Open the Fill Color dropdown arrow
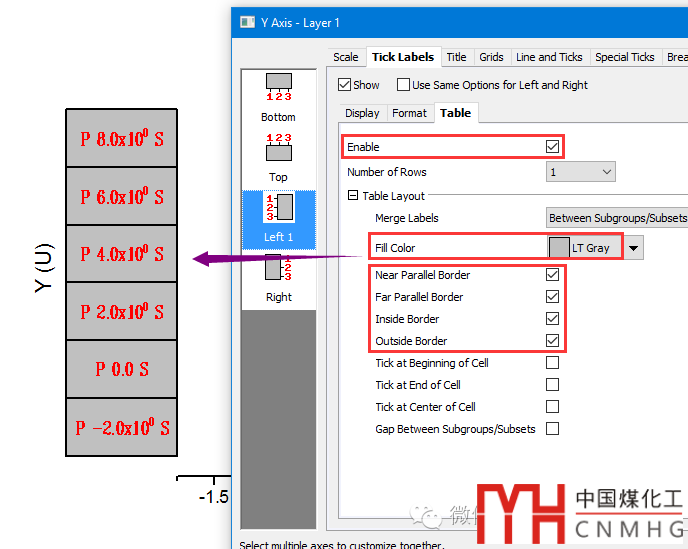Screen dimensions: 688x549 633,248
